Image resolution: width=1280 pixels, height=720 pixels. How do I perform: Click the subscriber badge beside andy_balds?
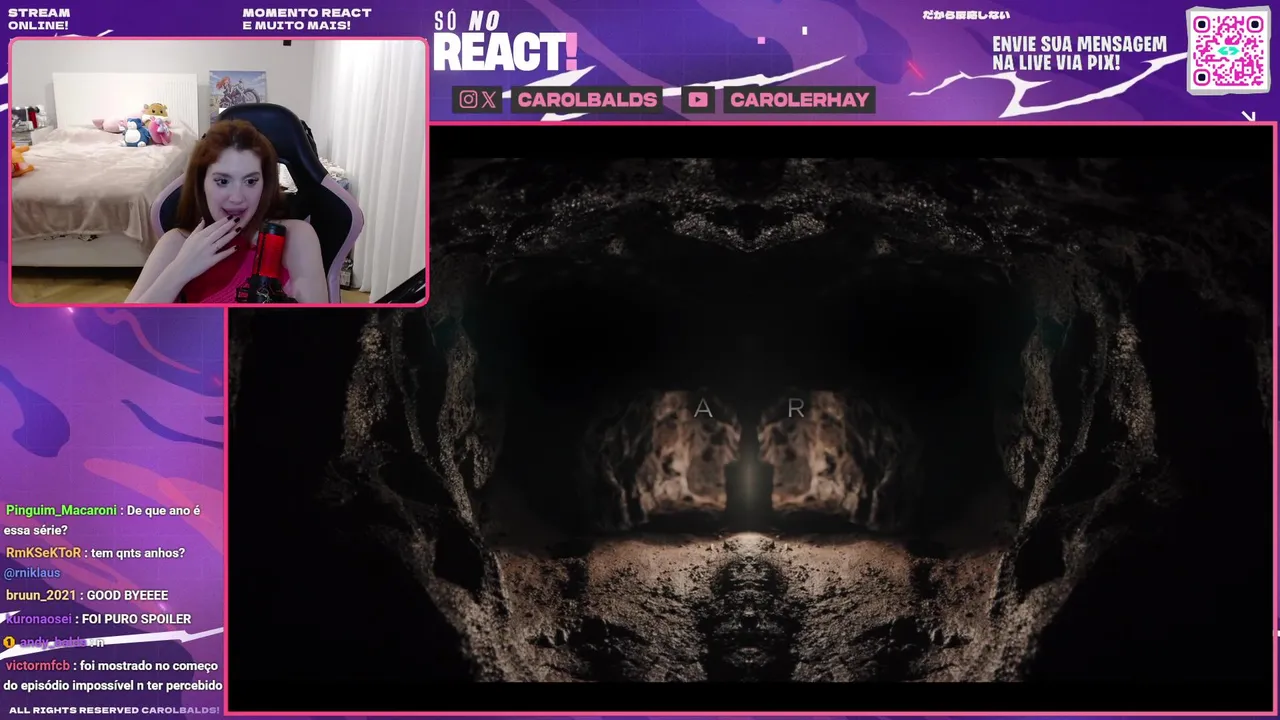(9, 642)
